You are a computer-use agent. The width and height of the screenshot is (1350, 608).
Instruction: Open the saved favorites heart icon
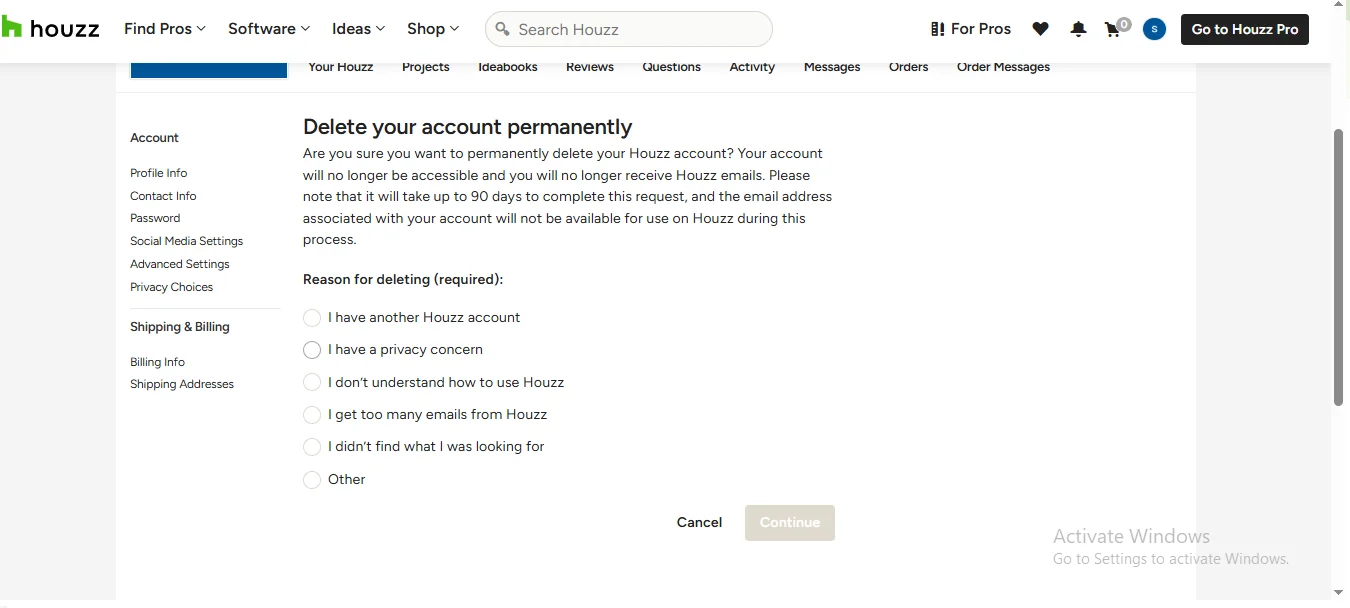(x=1040, y=29)
